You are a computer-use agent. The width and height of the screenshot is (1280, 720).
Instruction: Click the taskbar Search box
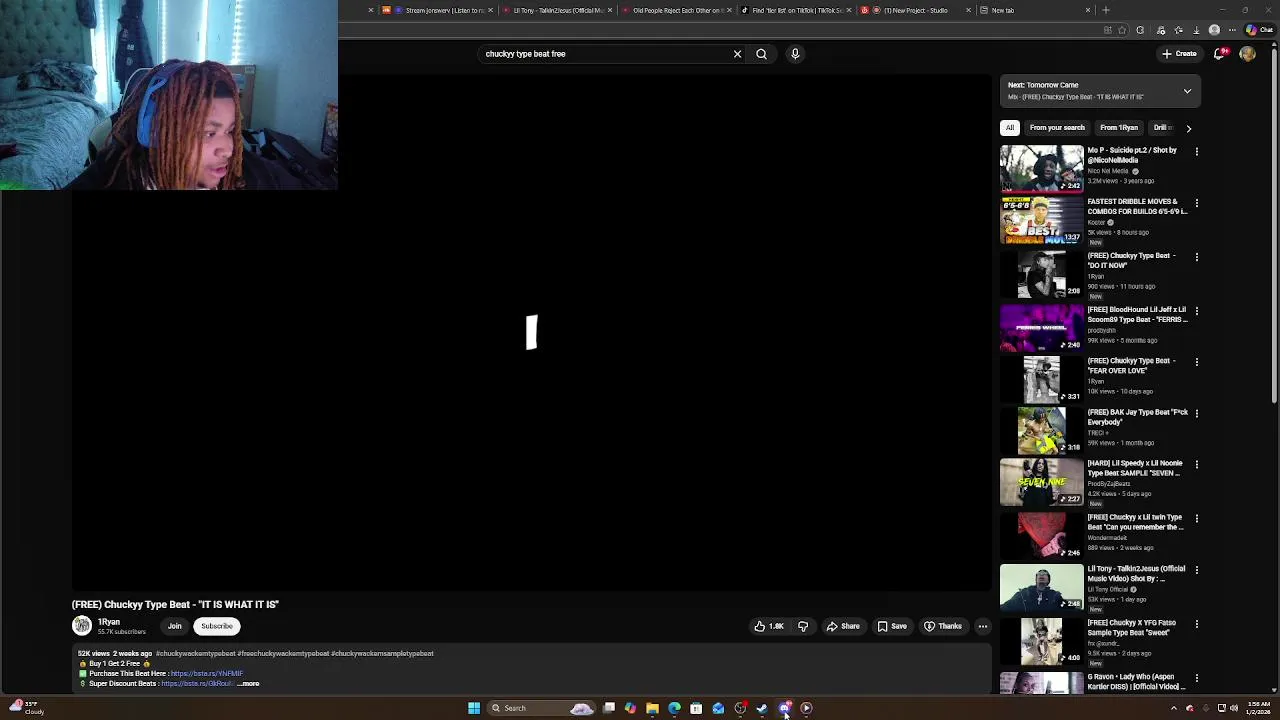540,708
